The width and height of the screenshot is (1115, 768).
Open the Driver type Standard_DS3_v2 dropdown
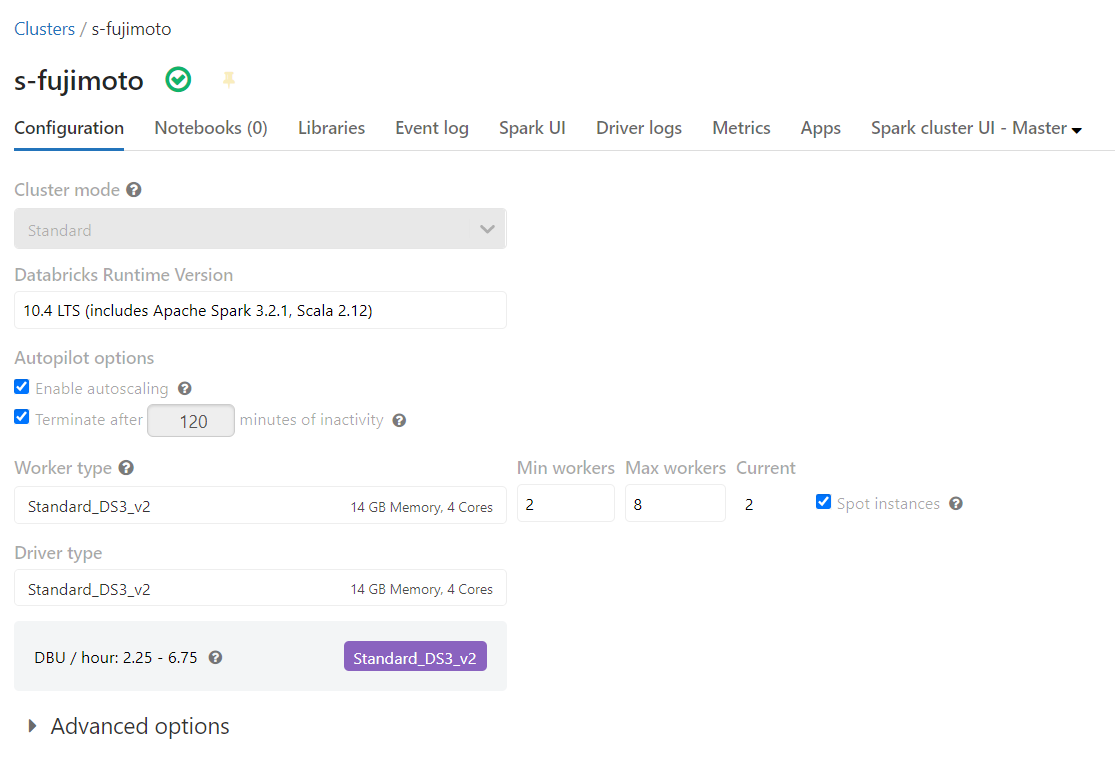coord(260,588)
